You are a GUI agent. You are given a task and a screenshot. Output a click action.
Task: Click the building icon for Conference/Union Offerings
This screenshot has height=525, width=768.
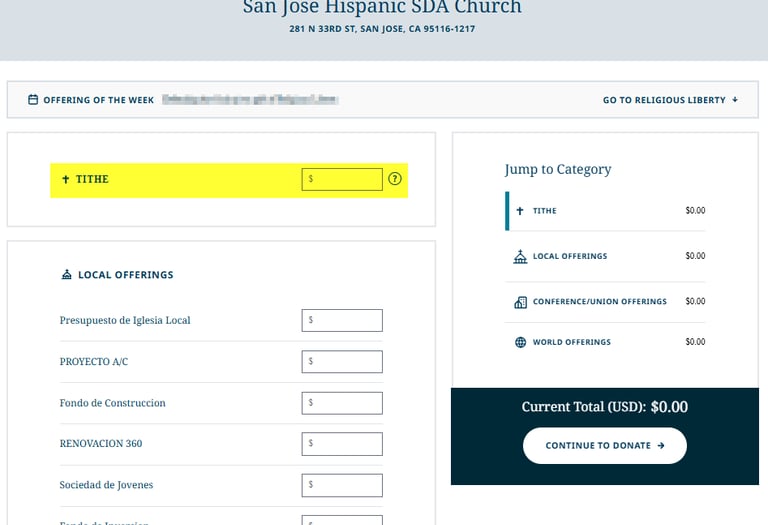[x=520, y=302]
